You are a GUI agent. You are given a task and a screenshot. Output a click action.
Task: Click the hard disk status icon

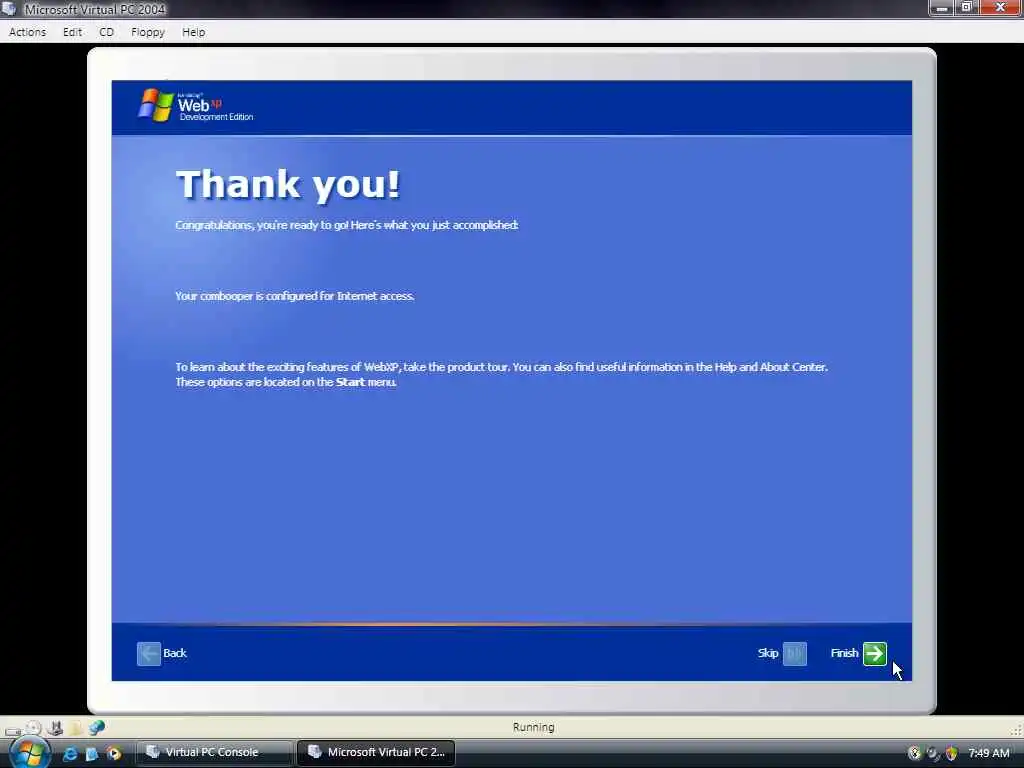13,730
